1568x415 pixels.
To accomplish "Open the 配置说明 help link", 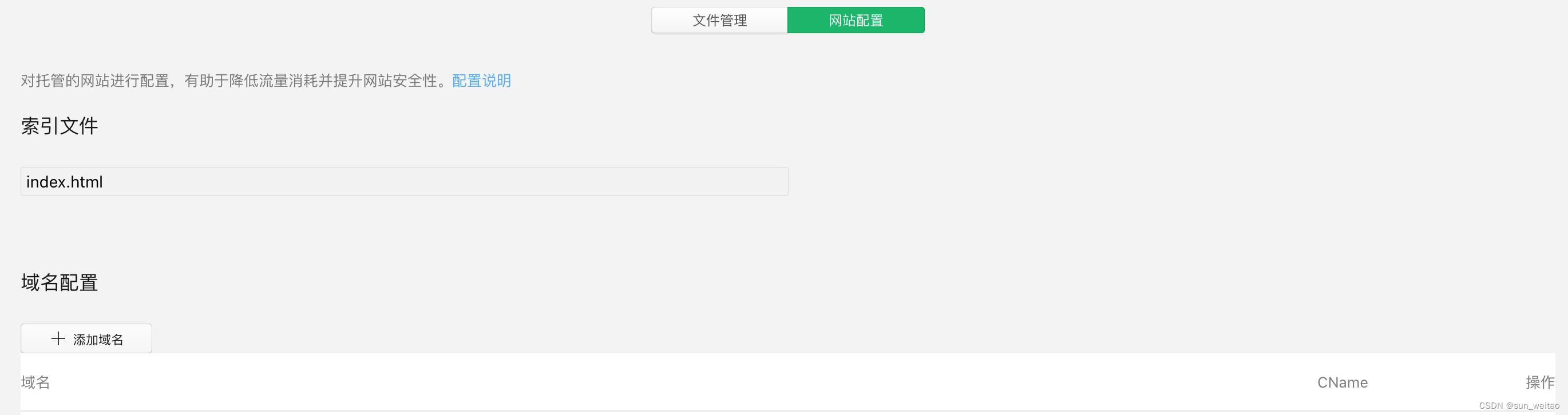I will 481,81.
